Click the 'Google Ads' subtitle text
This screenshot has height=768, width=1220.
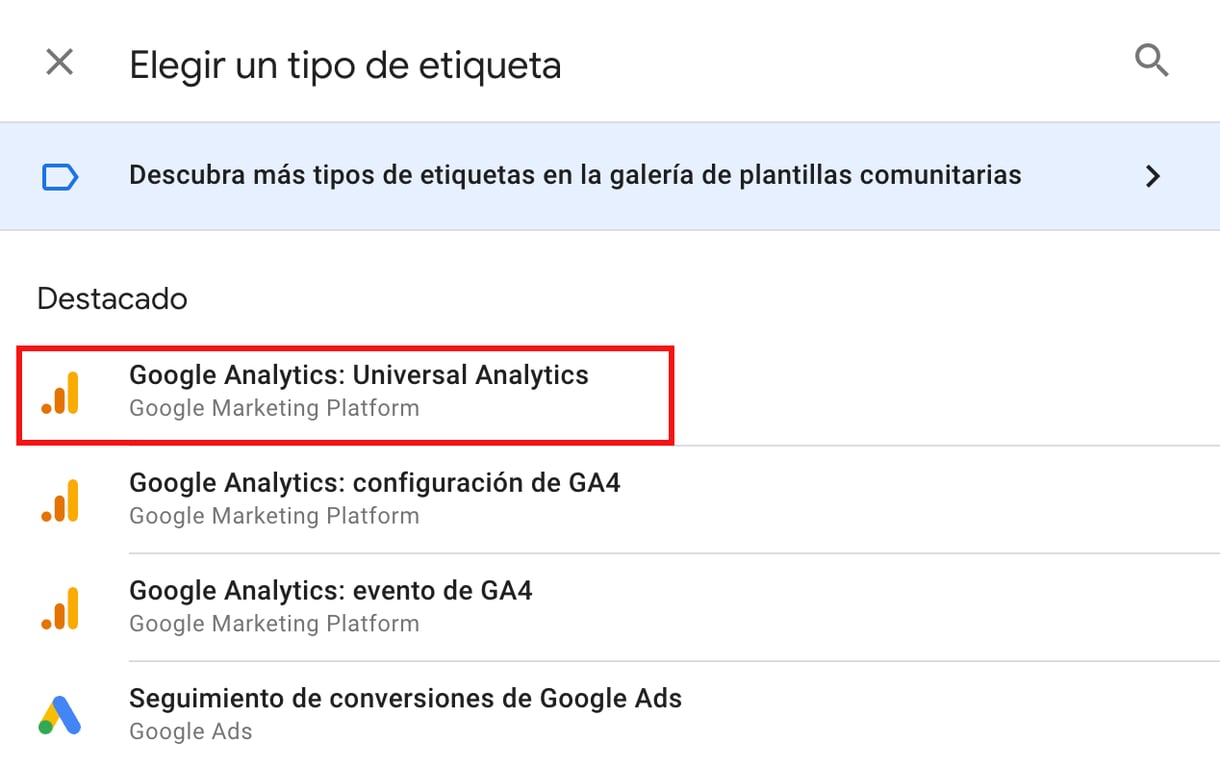[x=190, y=732]
